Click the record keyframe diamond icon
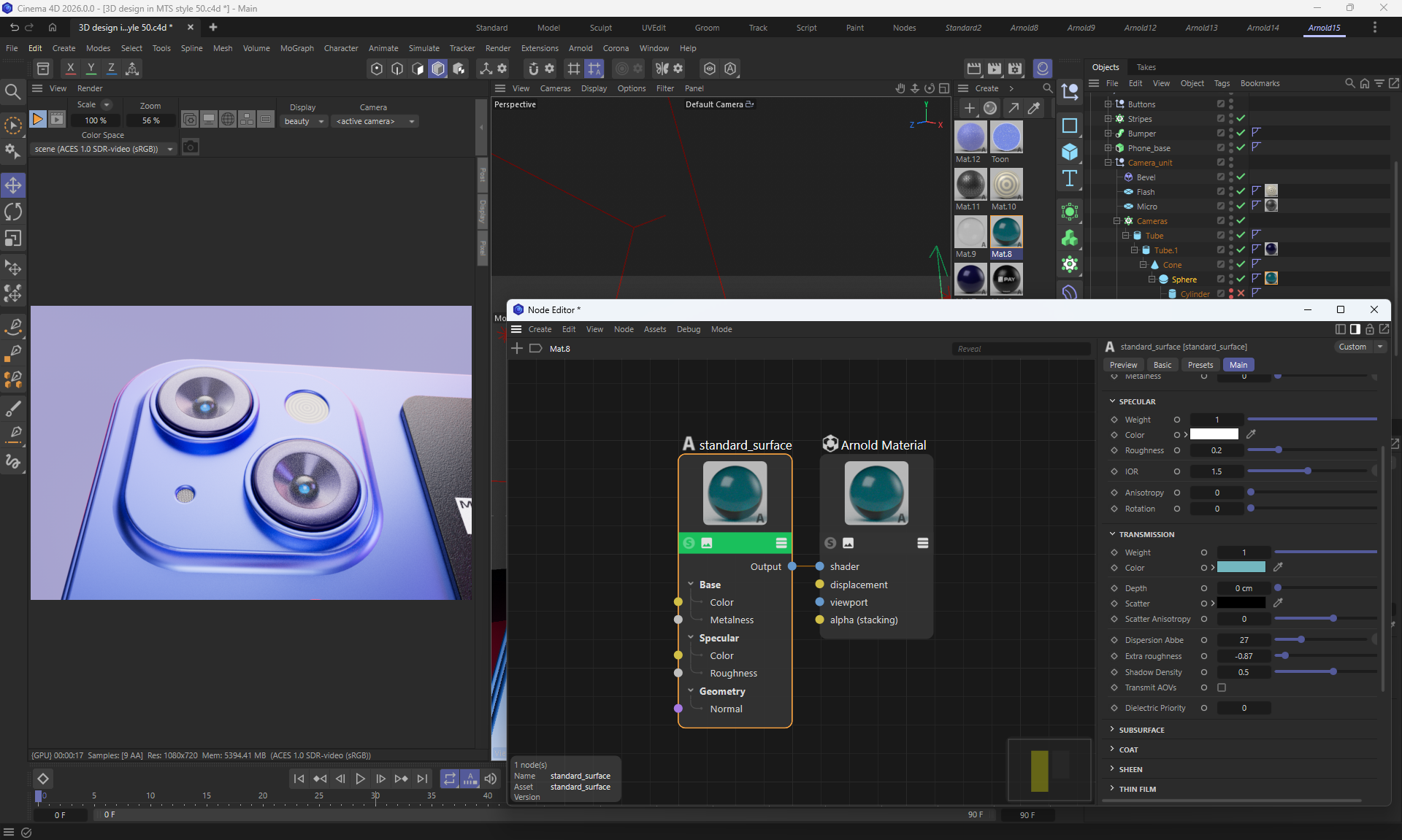 [43, 779]
